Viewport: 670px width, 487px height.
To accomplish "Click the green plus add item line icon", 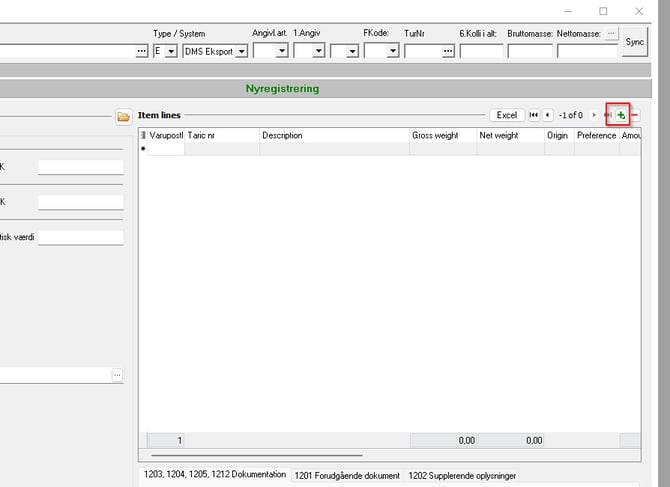I will click(620, 116).
